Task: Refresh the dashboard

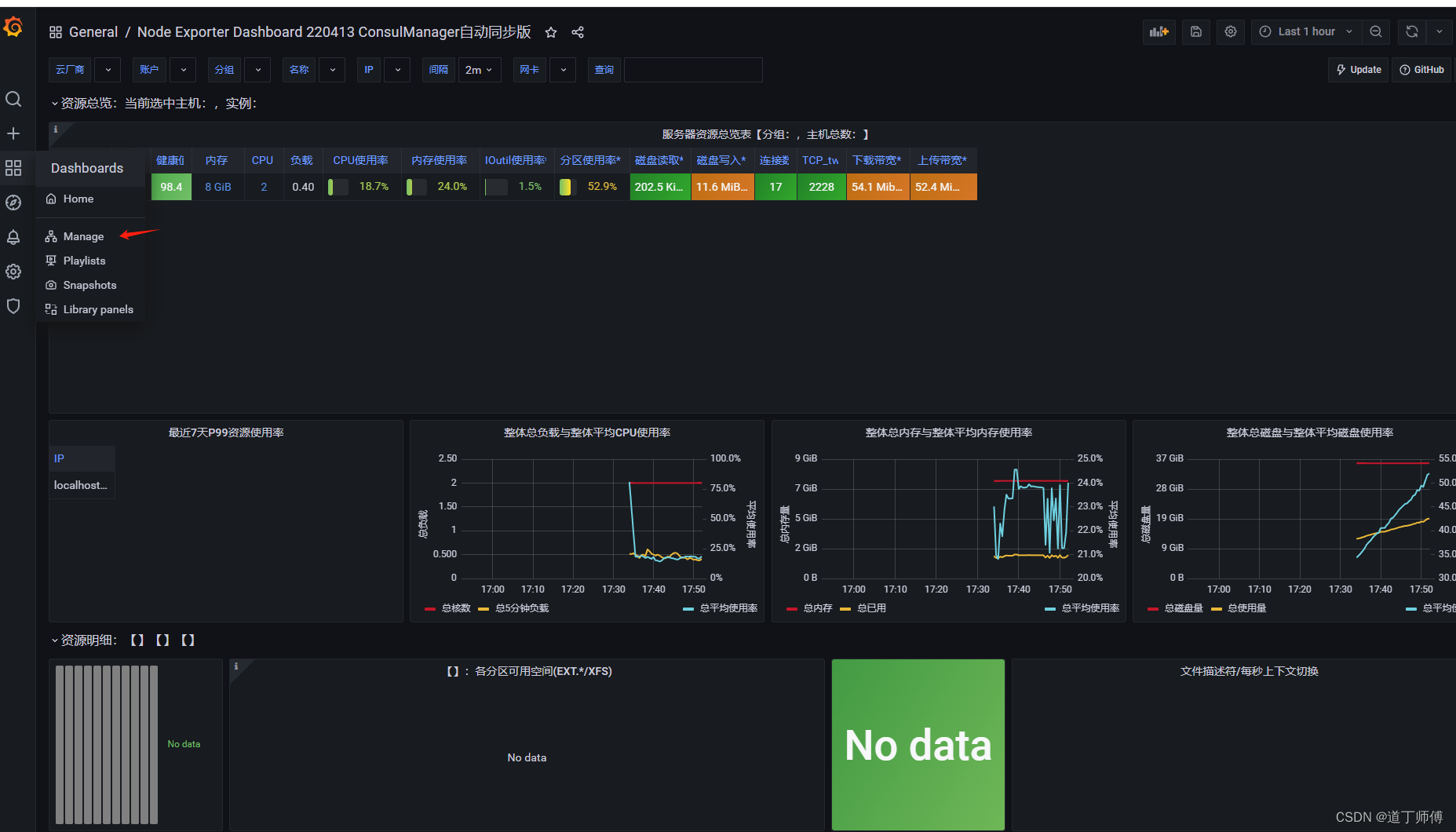Action: click(1412, 31)
